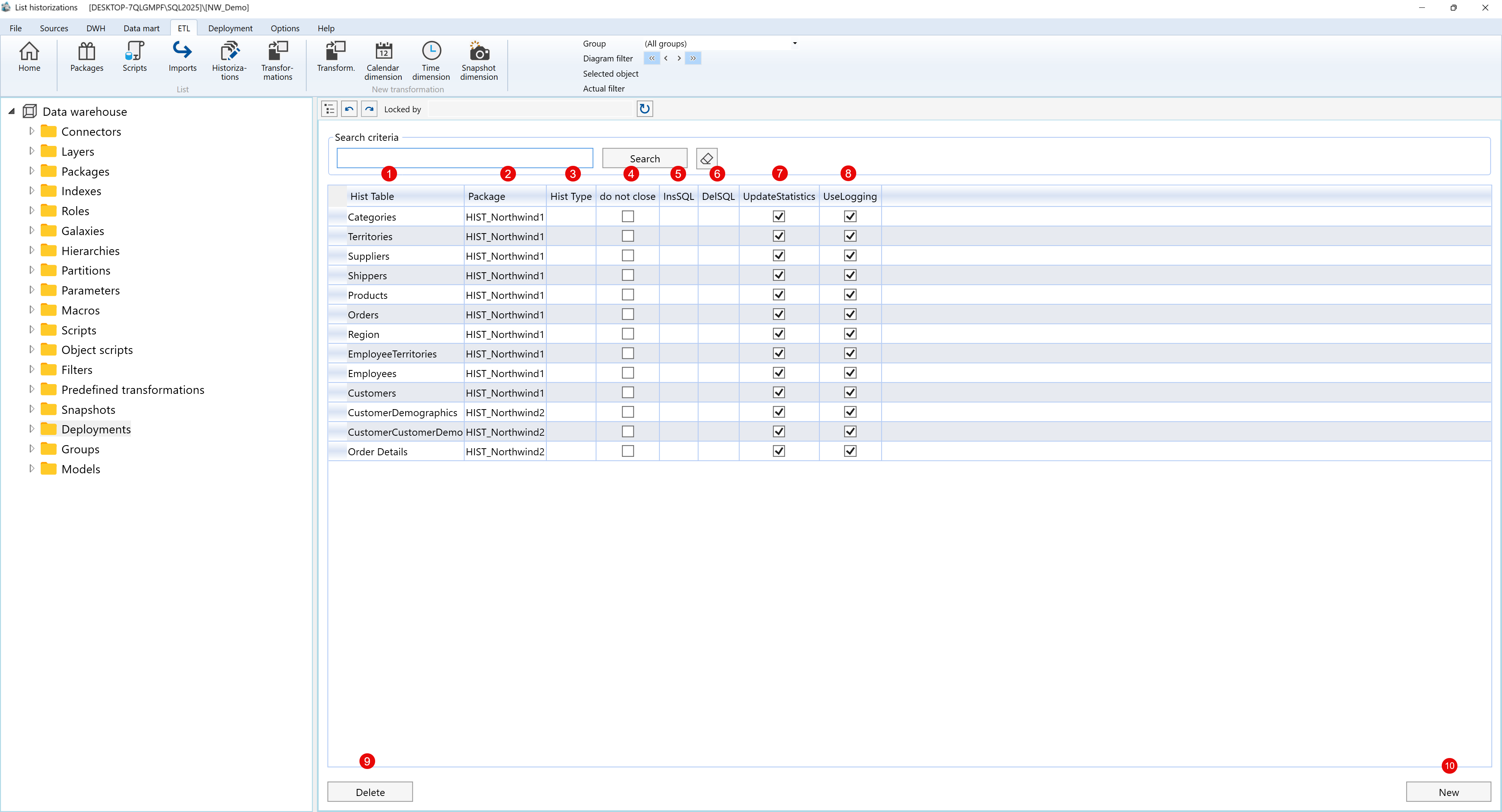Click the refresh icon beside Locked by
This screenshot has height=812, width=1502.
644,109
